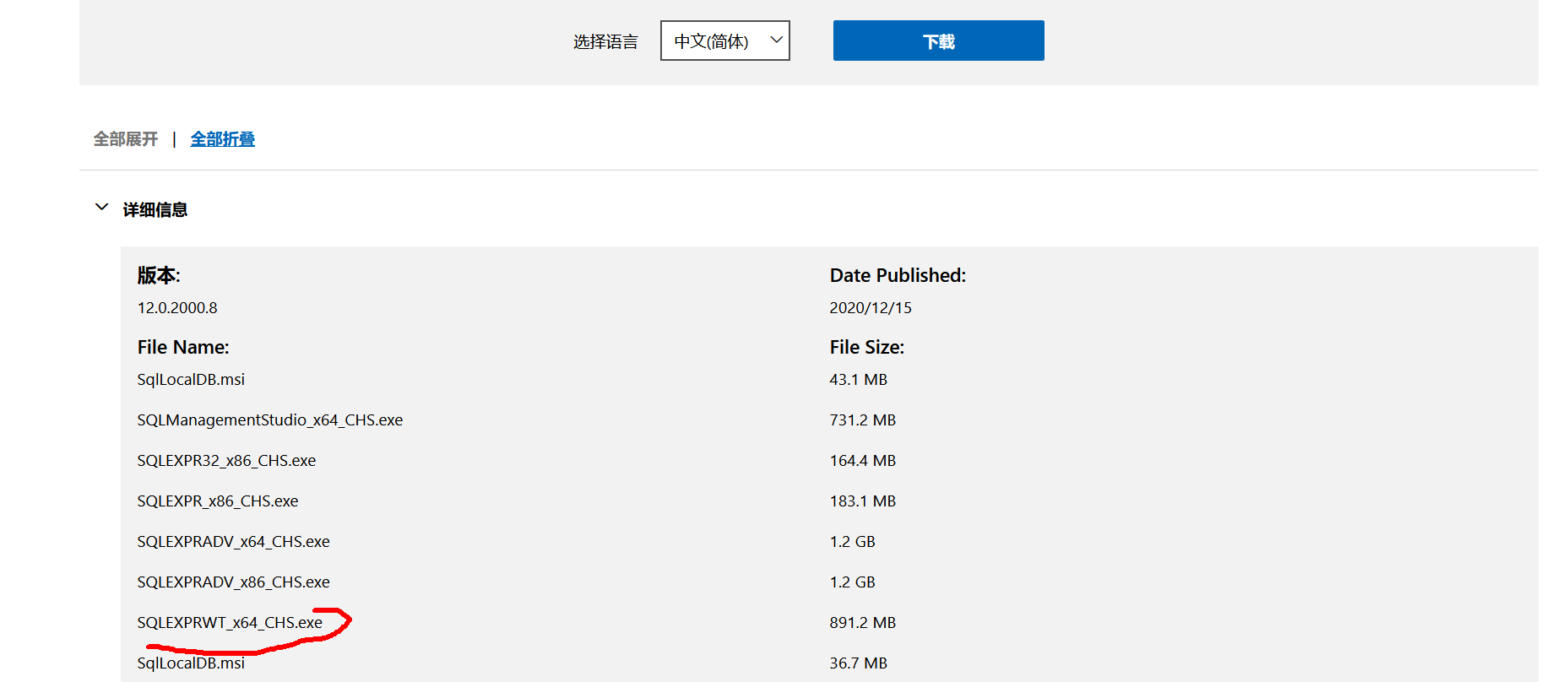This screenshot has width=1568, height=682.
Task: Click the 详细信息 section heading
Action: point(155,209)
